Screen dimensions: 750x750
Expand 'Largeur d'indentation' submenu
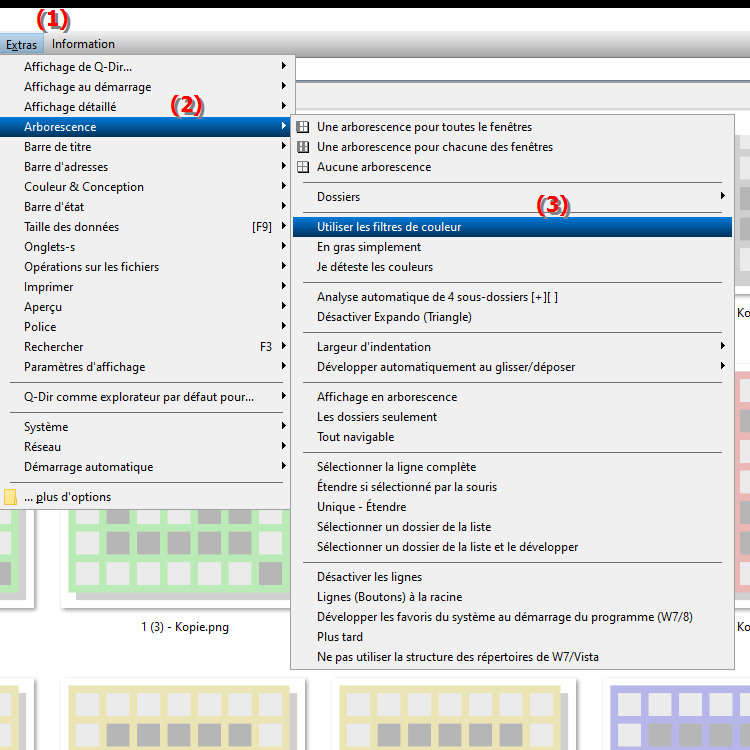512,347
